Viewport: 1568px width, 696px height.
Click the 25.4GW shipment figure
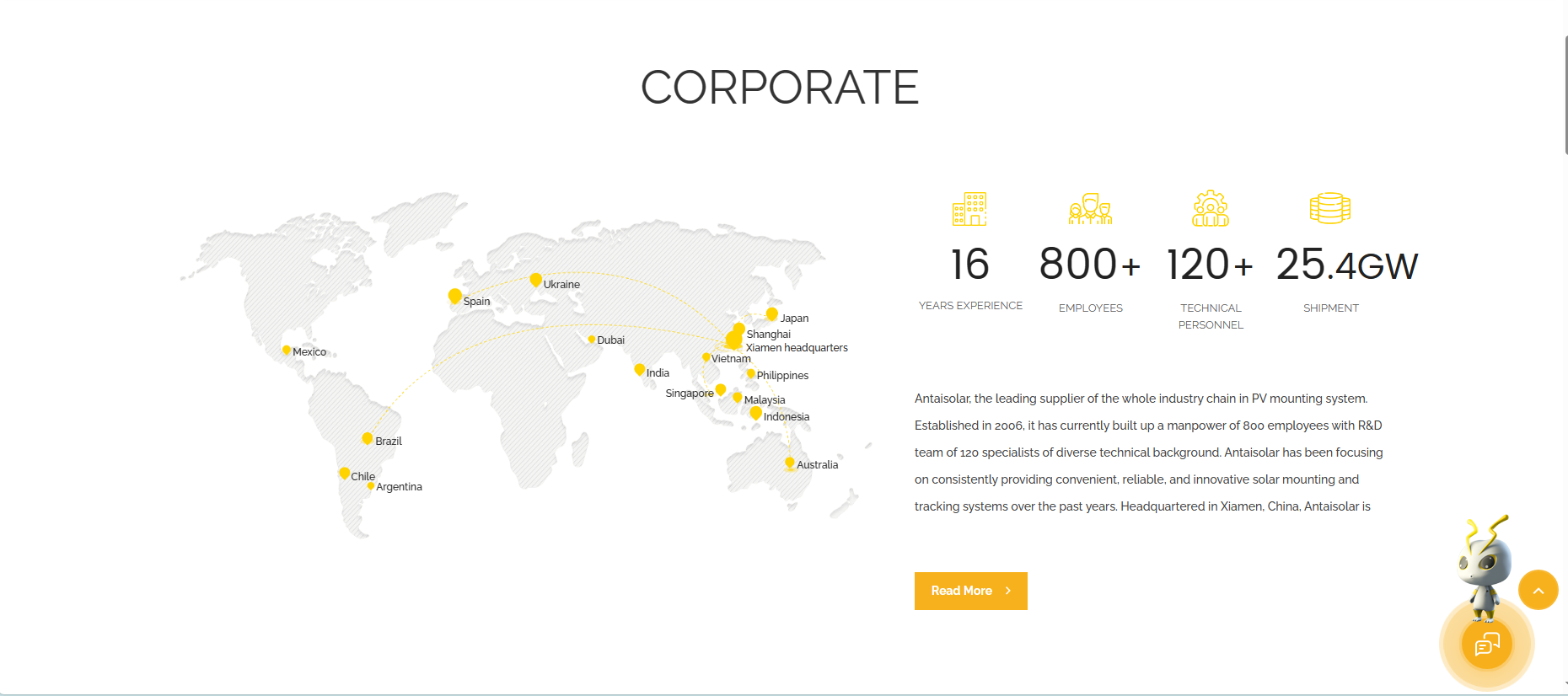click(1347, 265)
